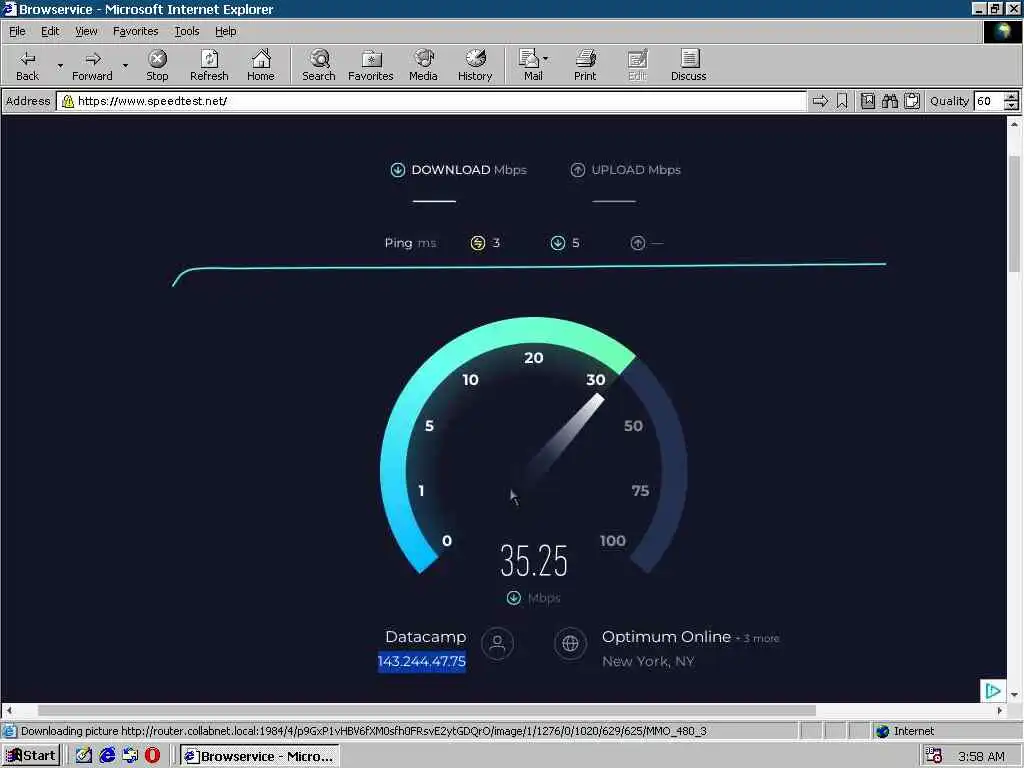
Task: Click the vertical scrollbar thumb
Action: pos(1014,214)
